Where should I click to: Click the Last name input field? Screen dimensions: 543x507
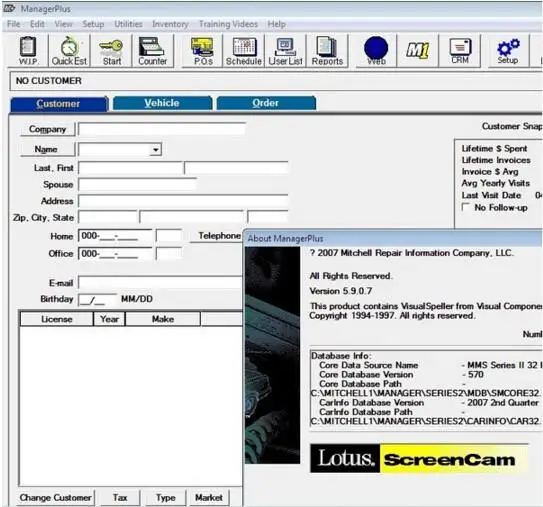tap(131, 168)
